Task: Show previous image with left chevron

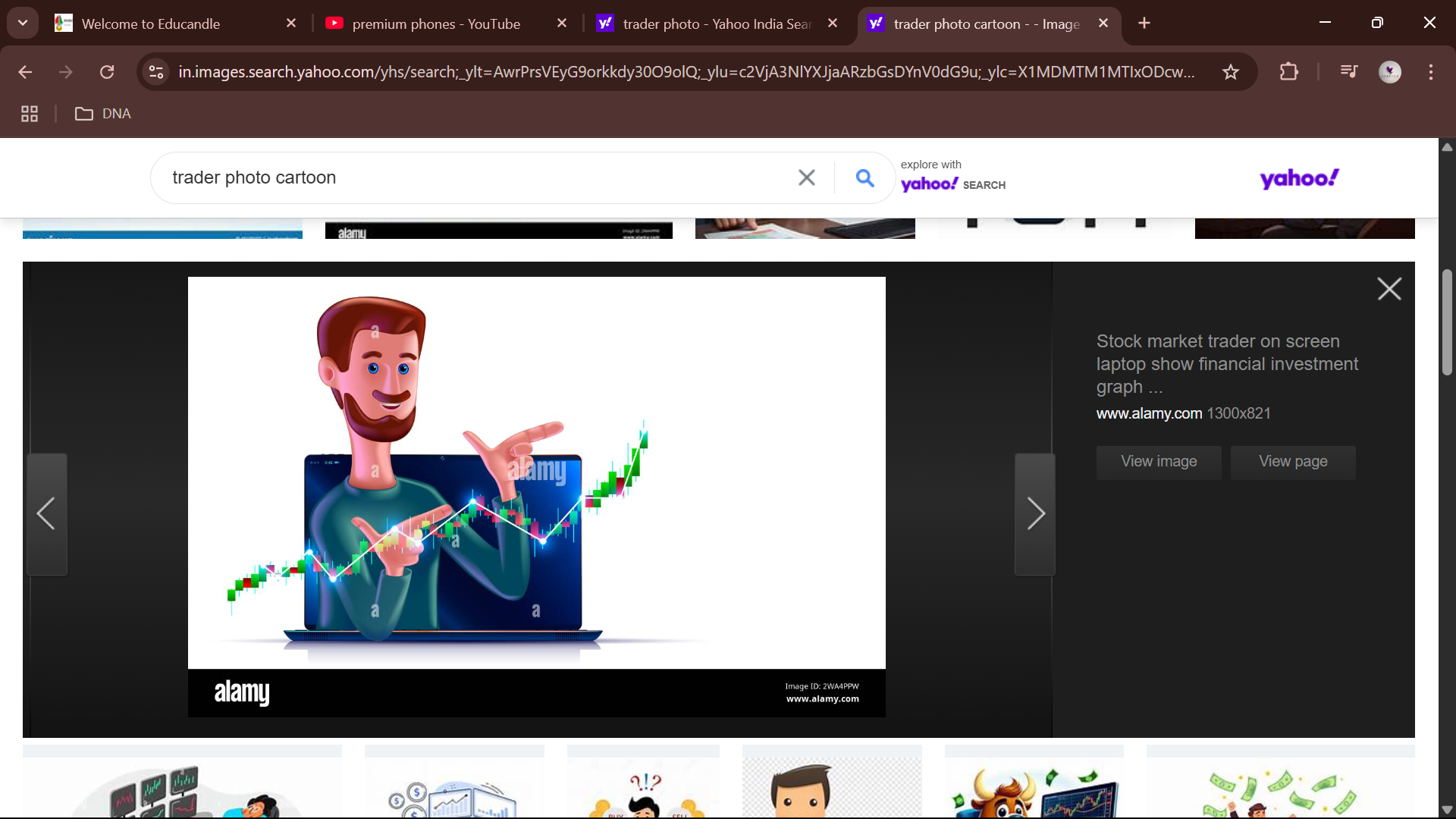Action: pos(46,513)
